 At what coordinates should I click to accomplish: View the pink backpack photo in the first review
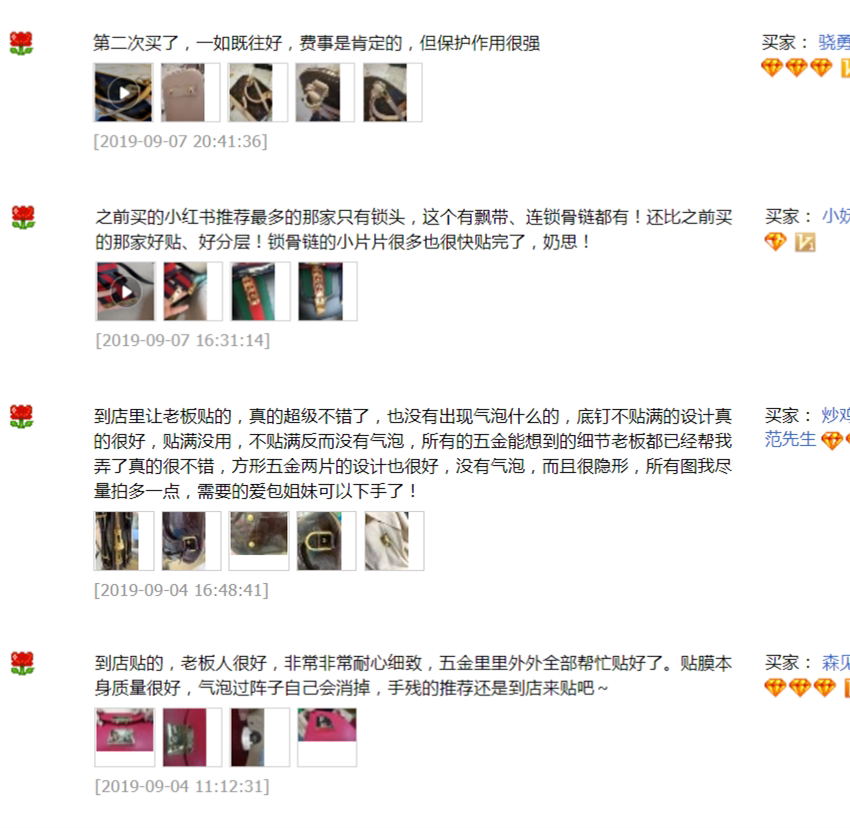[191, 92]
